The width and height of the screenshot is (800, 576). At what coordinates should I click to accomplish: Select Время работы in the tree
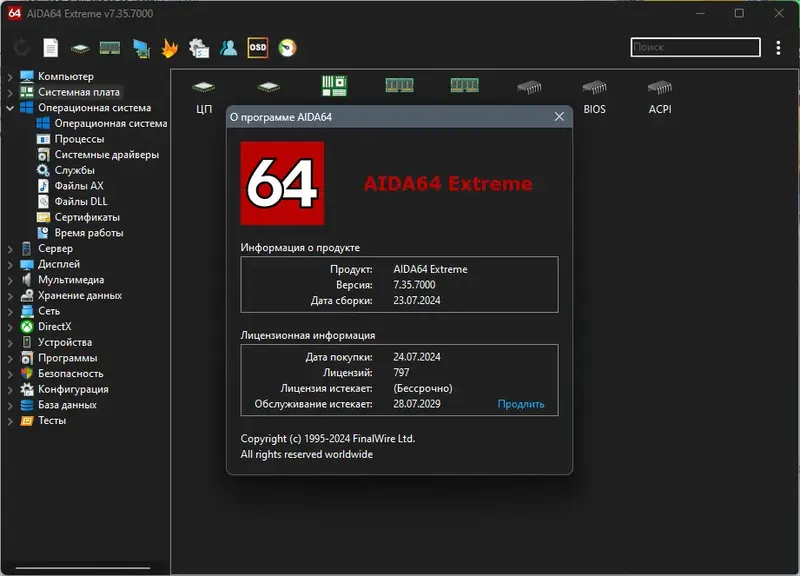pos(89,233)
